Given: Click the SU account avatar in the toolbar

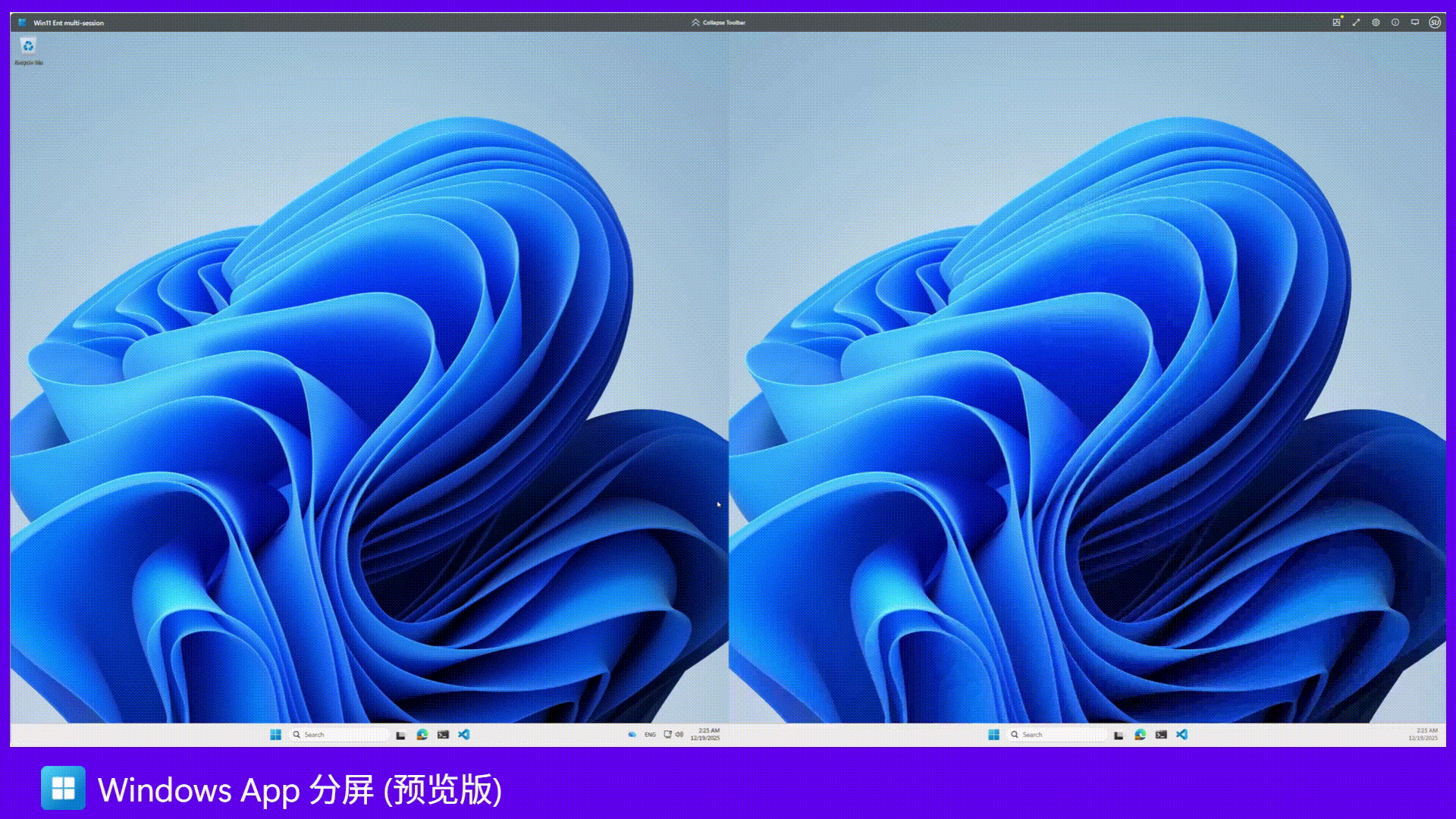Looking at the screenshot, I should (1435, 23).
